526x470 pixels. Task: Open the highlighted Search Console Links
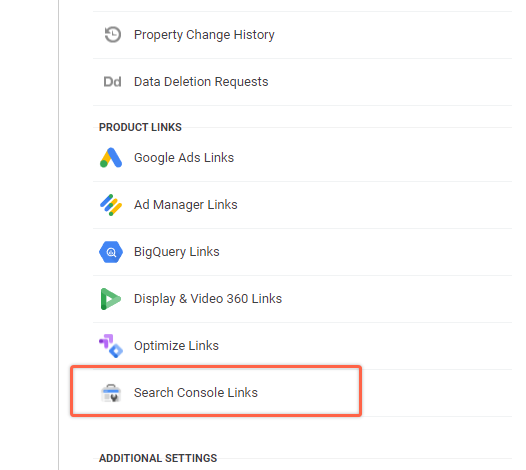[x=216, y=391]
